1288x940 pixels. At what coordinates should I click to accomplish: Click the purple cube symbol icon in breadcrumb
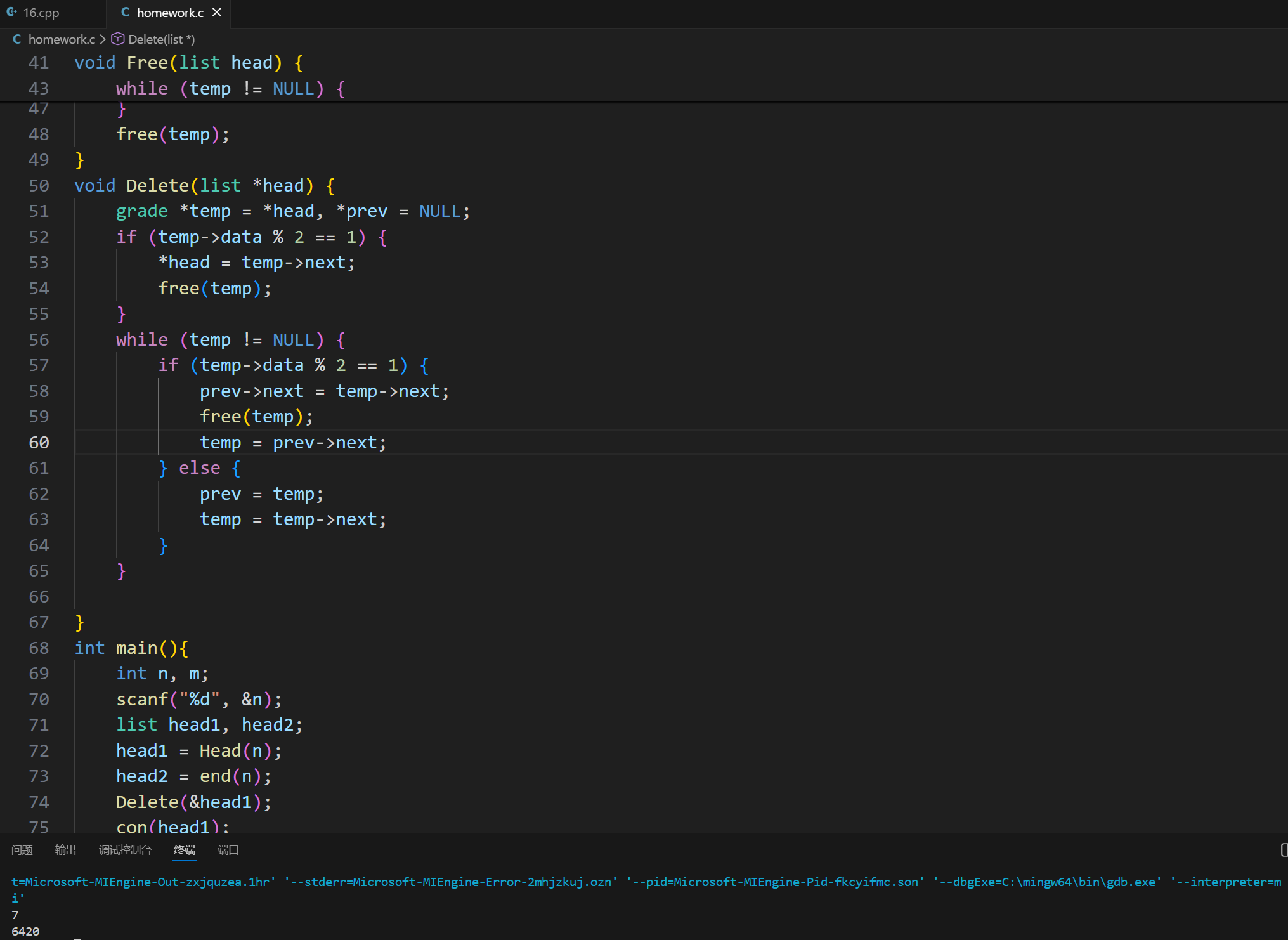(x=118, y=39)
